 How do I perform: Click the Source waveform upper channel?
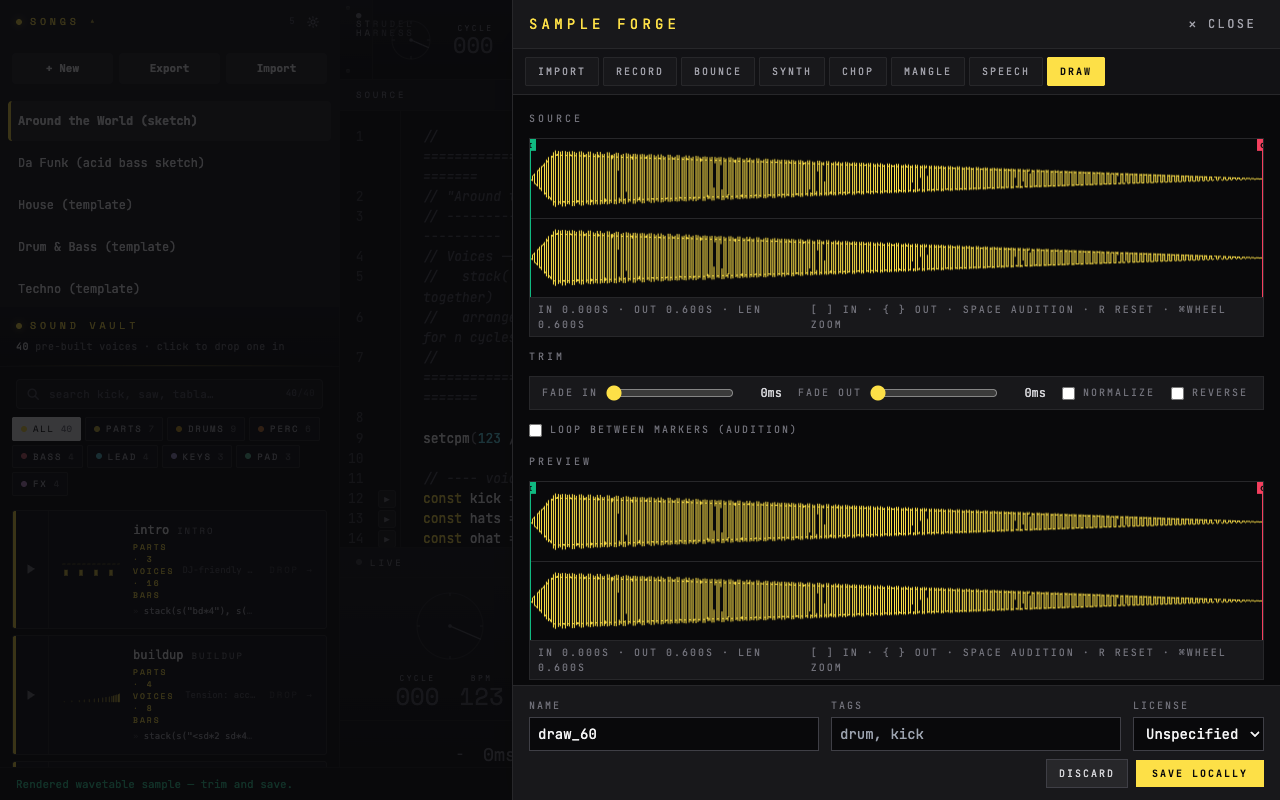[896, 179]
